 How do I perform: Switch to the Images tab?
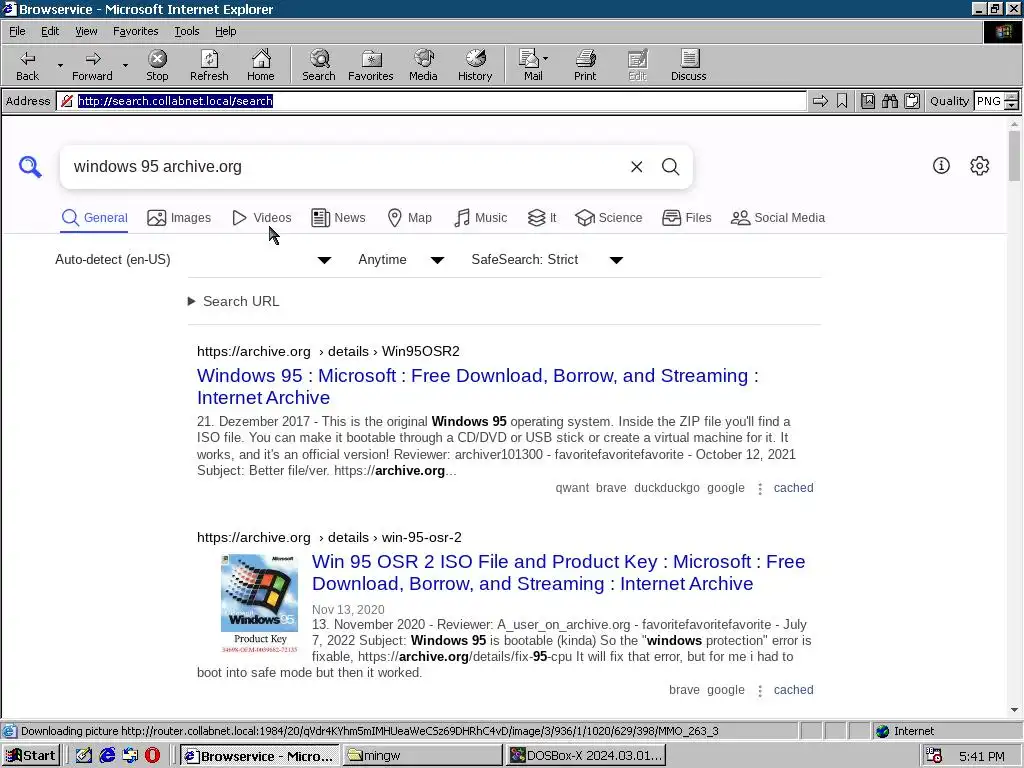[179, 217]
